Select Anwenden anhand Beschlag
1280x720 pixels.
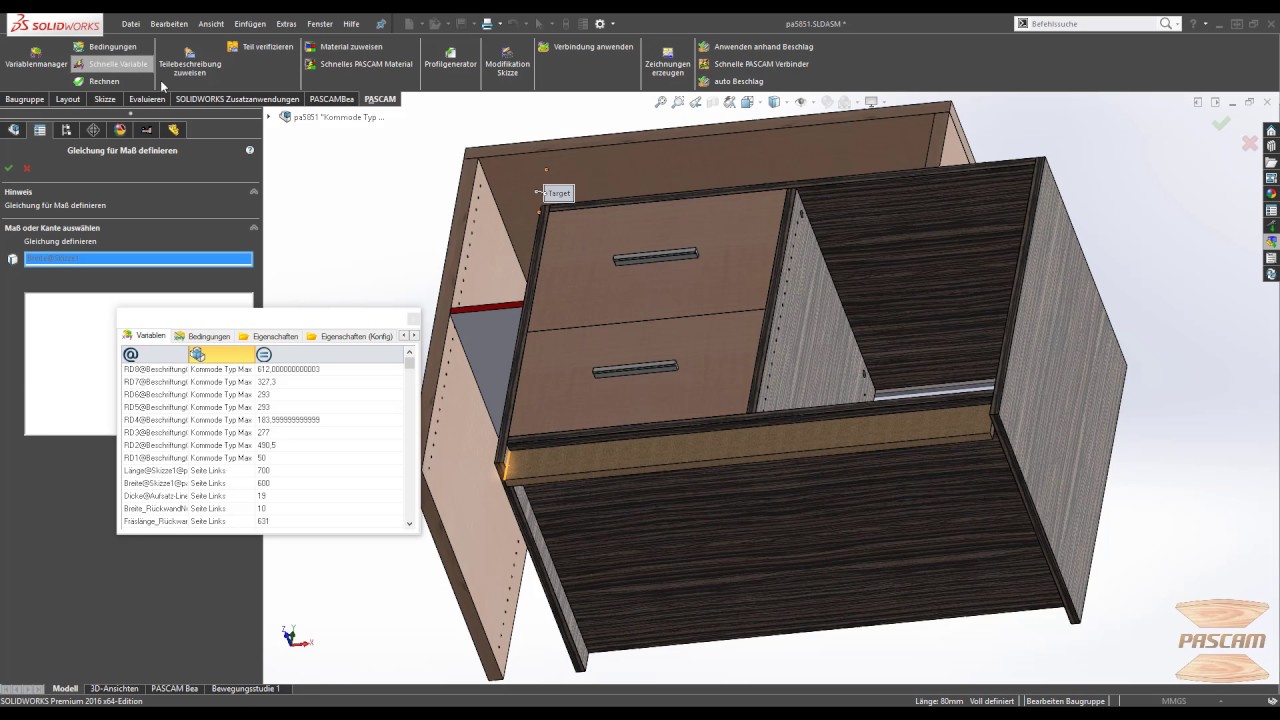[755, 47]
